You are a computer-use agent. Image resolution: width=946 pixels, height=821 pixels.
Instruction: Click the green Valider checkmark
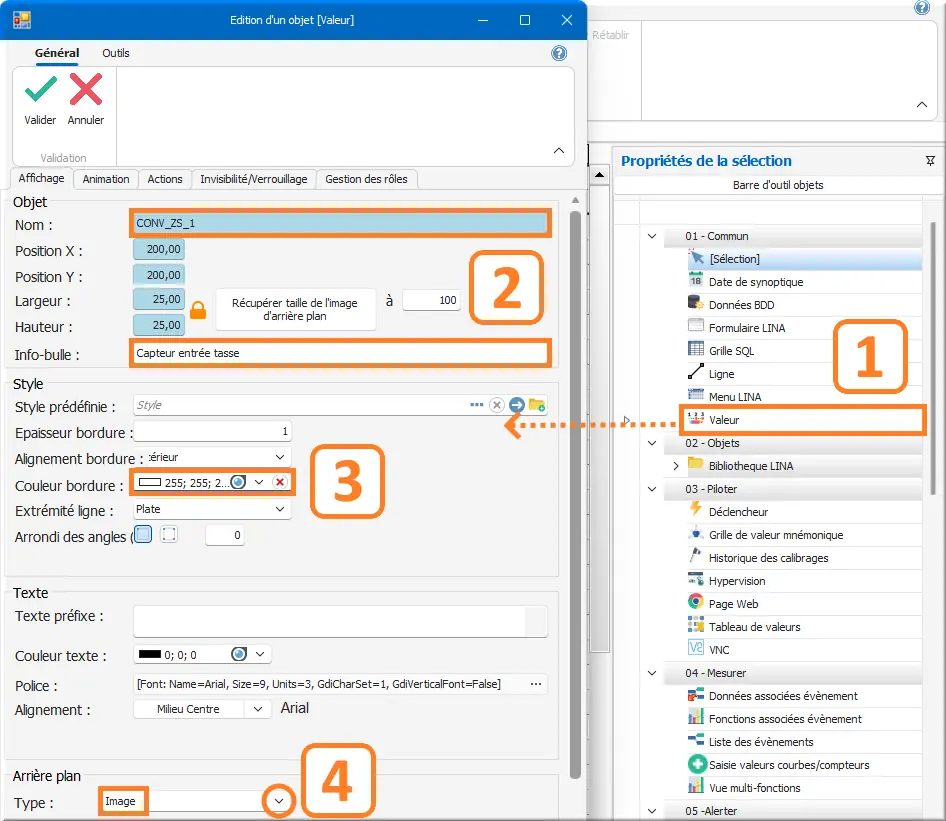coord(40,89)
